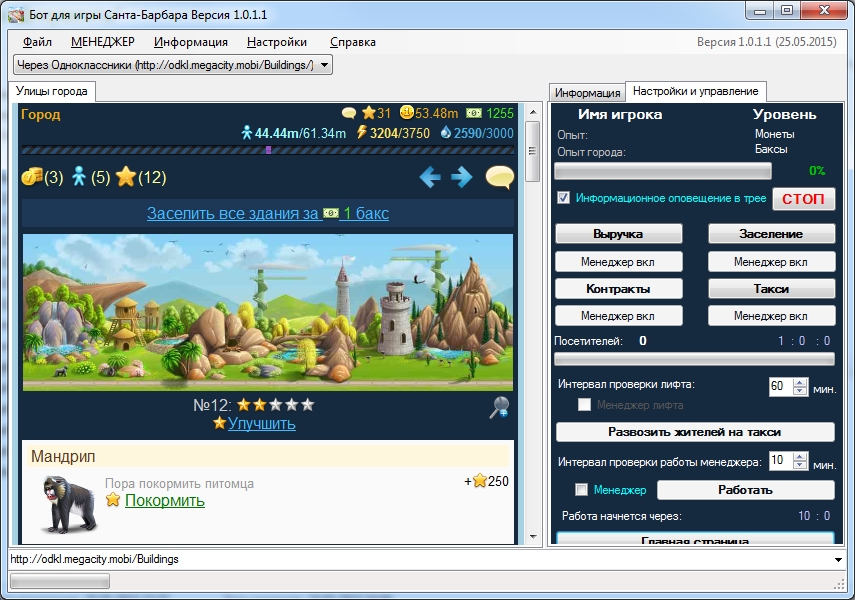This screenshot has width=855, height=600.
Task: Uncheck the Информационное оповещение в трее checkbox
Action: [564, 198]
